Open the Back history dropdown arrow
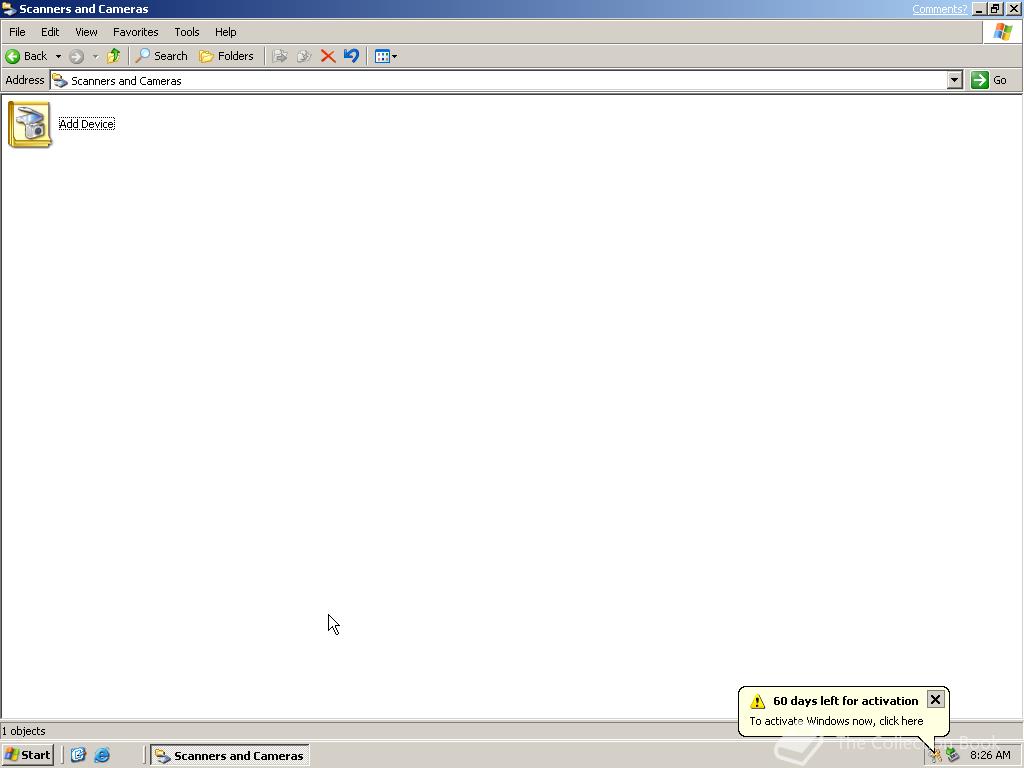Screen dimensions: 1024x768 (58, 56)
